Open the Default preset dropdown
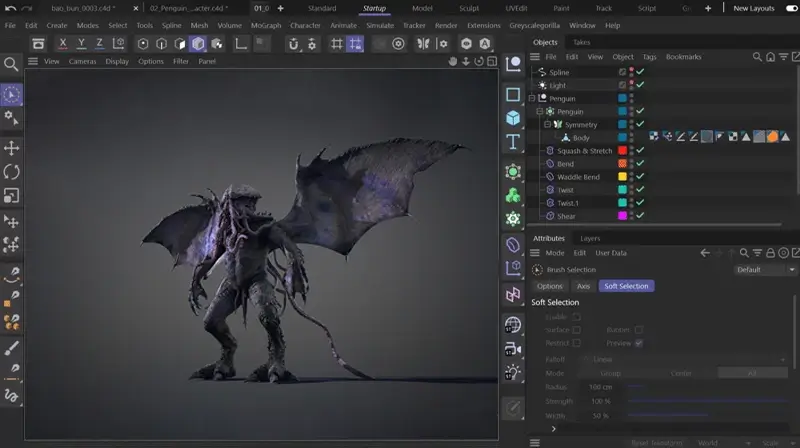 (764, 270)
